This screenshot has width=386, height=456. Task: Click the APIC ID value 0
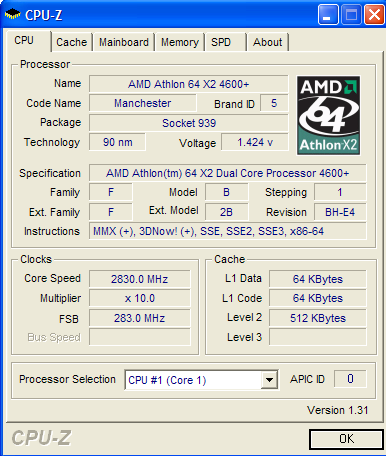tap(350, 379)
